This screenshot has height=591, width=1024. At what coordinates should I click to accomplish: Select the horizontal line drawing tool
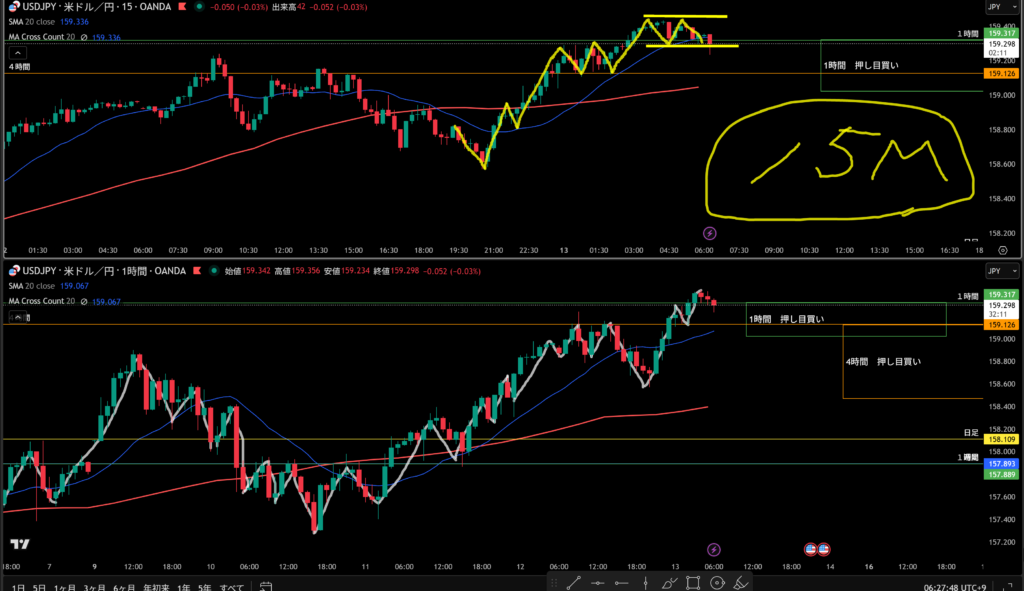(x=598, y=582)
